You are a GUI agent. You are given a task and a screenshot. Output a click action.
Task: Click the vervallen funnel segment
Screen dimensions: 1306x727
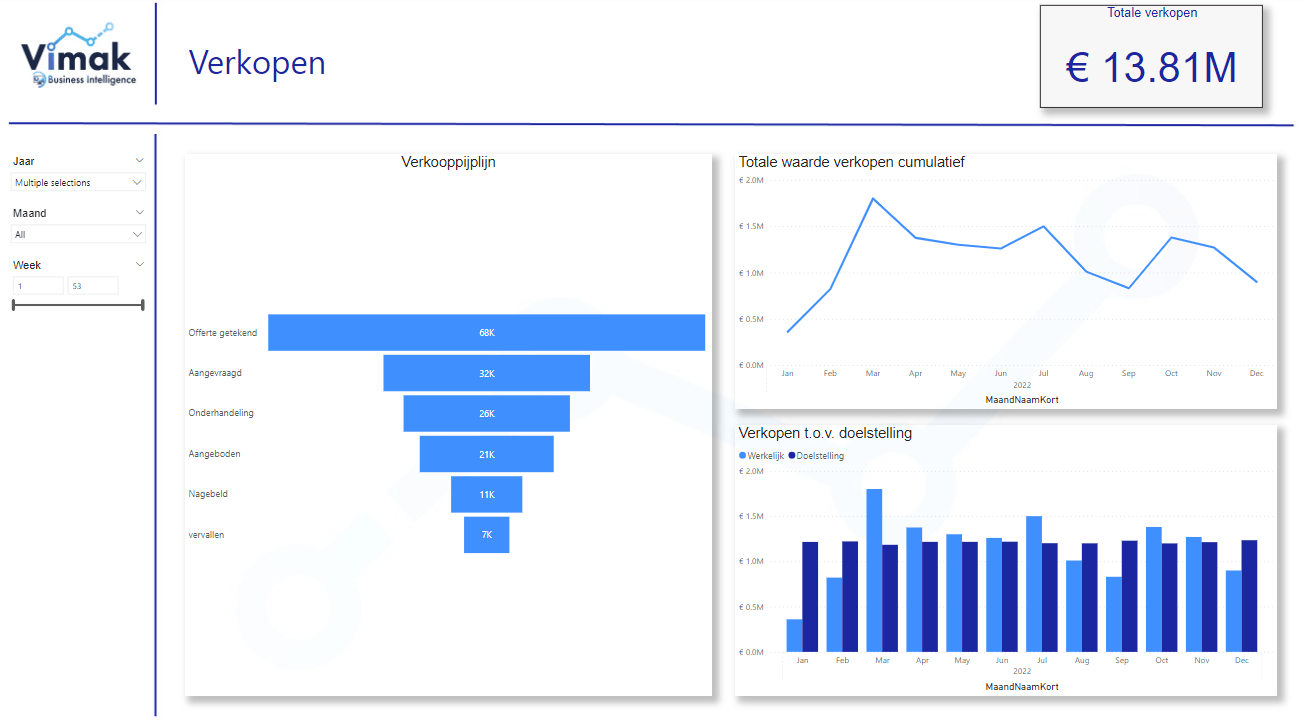click(486, 534)
